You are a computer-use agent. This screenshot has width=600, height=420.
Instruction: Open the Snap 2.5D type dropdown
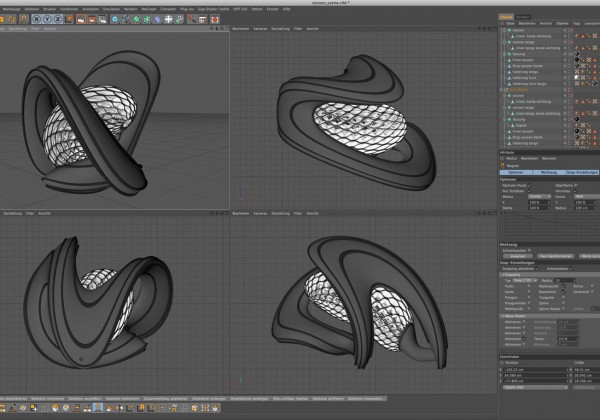tap(525, 280)
